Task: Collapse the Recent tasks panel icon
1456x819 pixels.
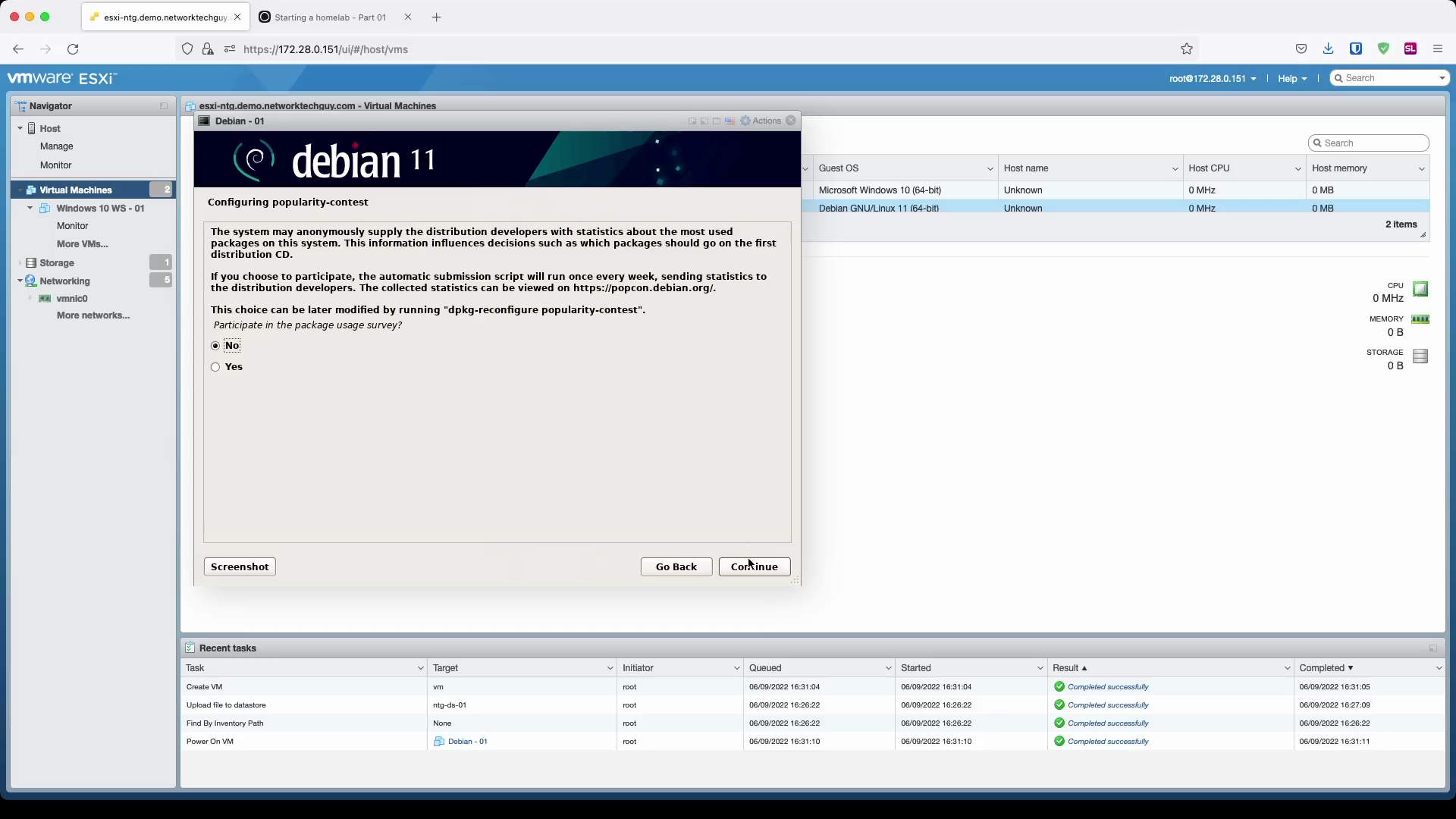Action: coord(1432,648)
